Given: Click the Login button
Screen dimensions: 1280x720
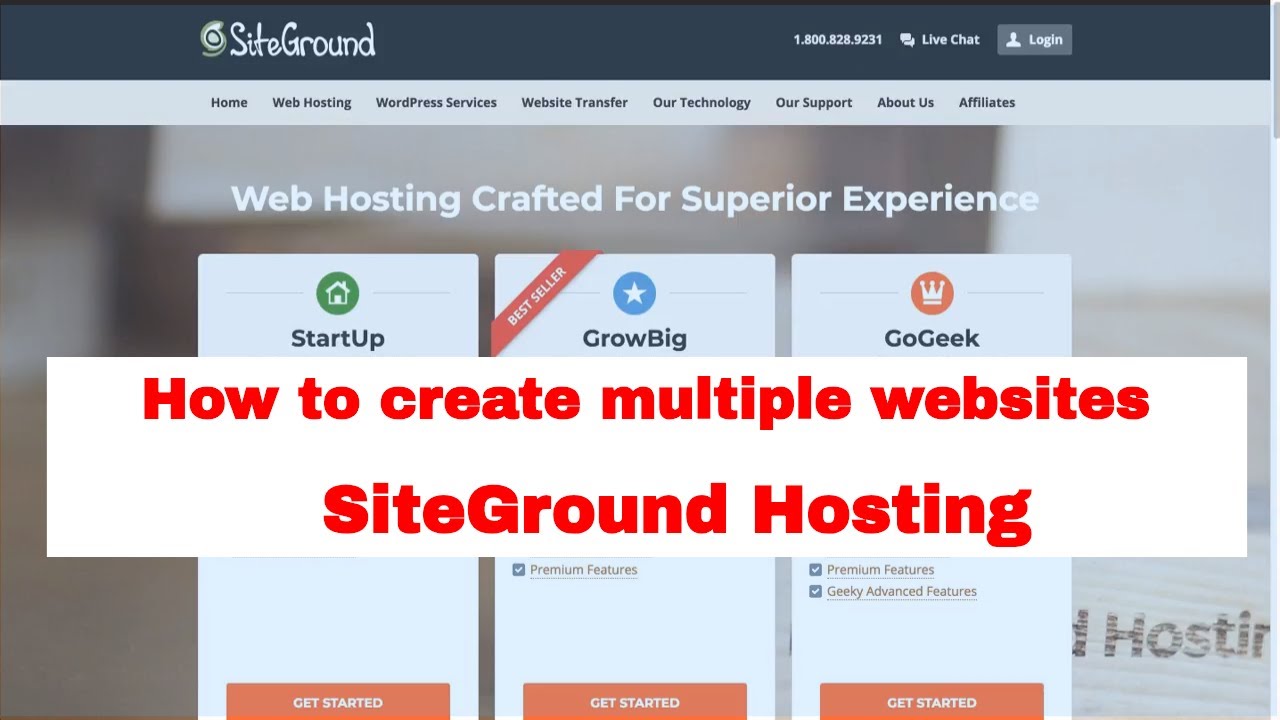Looking at the screenshot, I should pos(1034,40).
